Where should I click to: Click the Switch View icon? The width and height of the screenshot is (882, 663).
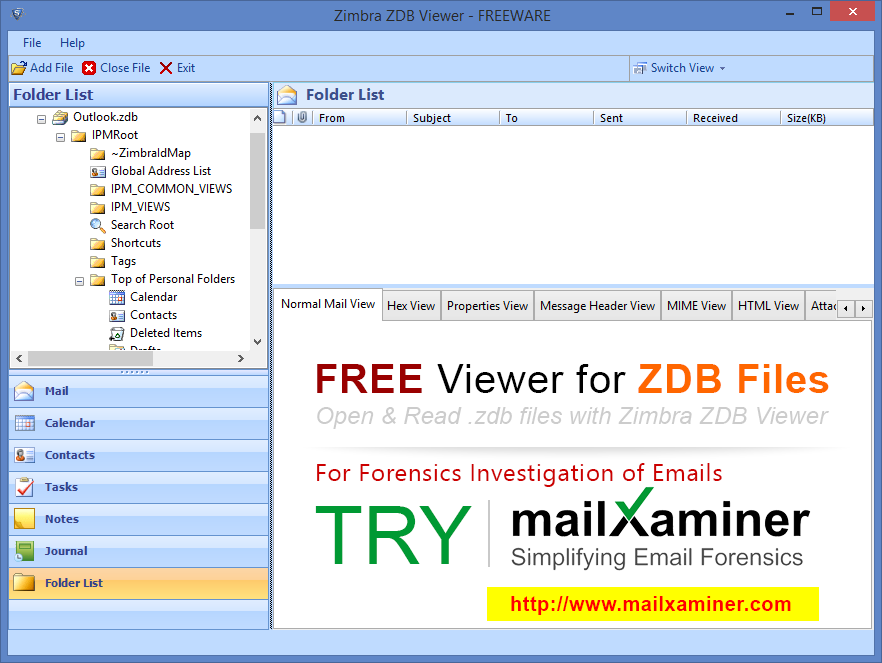[x=640, y=68]
